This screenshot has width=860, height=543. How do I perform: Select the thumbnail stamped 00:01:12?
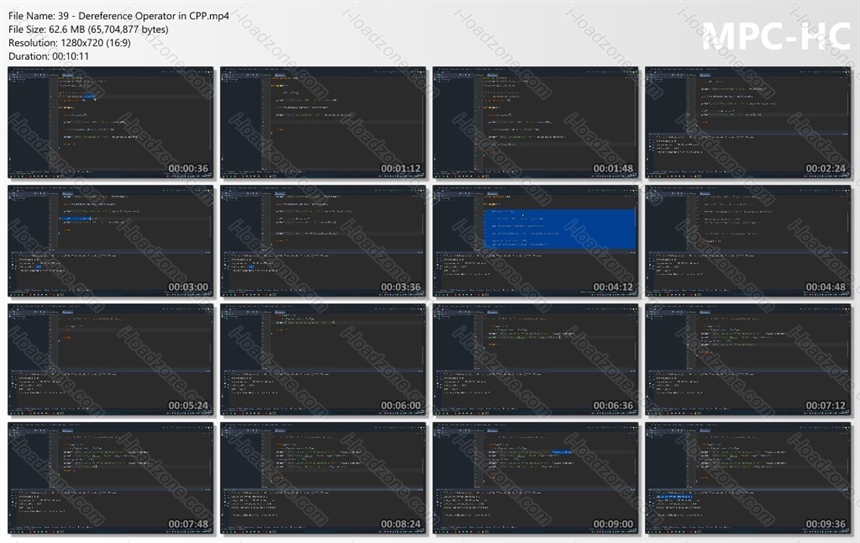[323, 123]
